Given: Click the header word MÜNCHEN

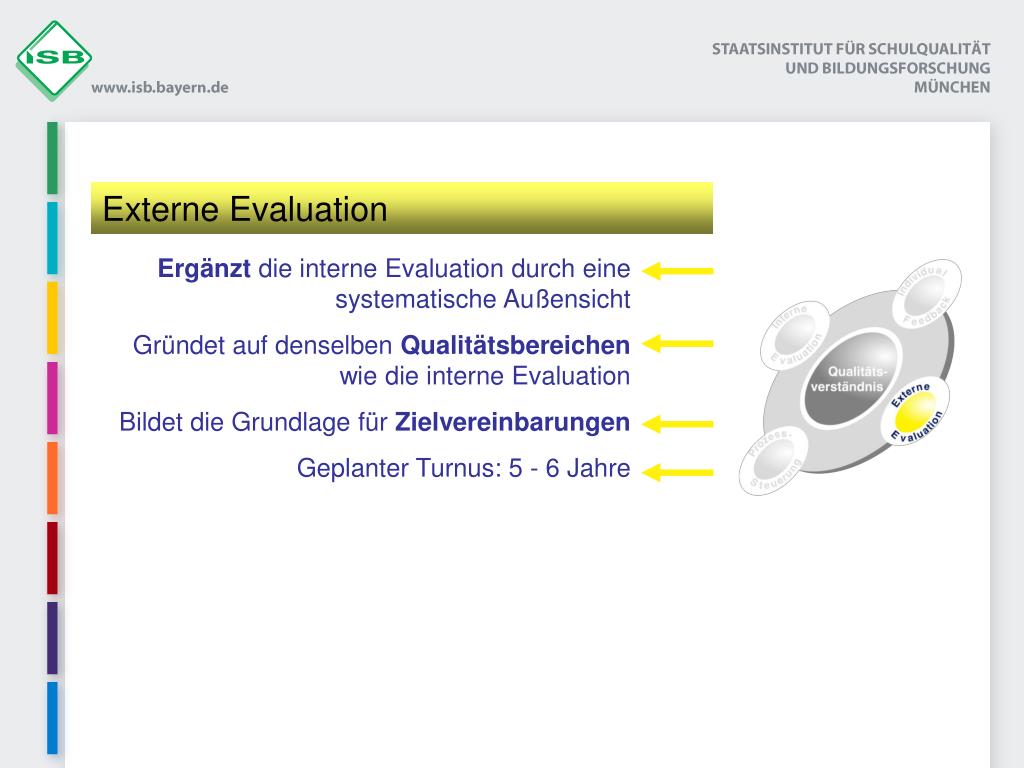Looking at the screenshot, I should click(x=952, y=88).
